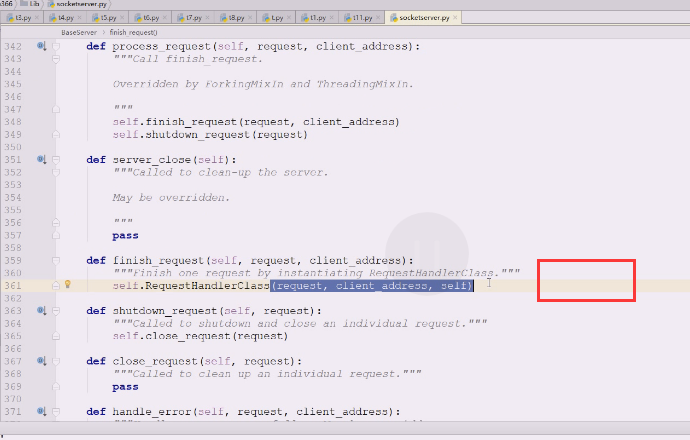Click 'shutdown_request' call on line 349
690x440 pixels.
click(x=198, y=135)
